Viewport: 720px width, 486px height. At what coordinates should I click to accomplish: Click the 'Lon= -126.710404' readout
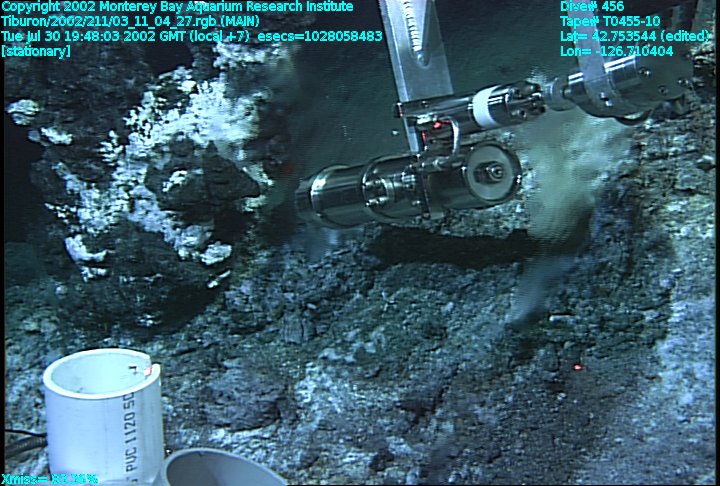coord(617,51)
